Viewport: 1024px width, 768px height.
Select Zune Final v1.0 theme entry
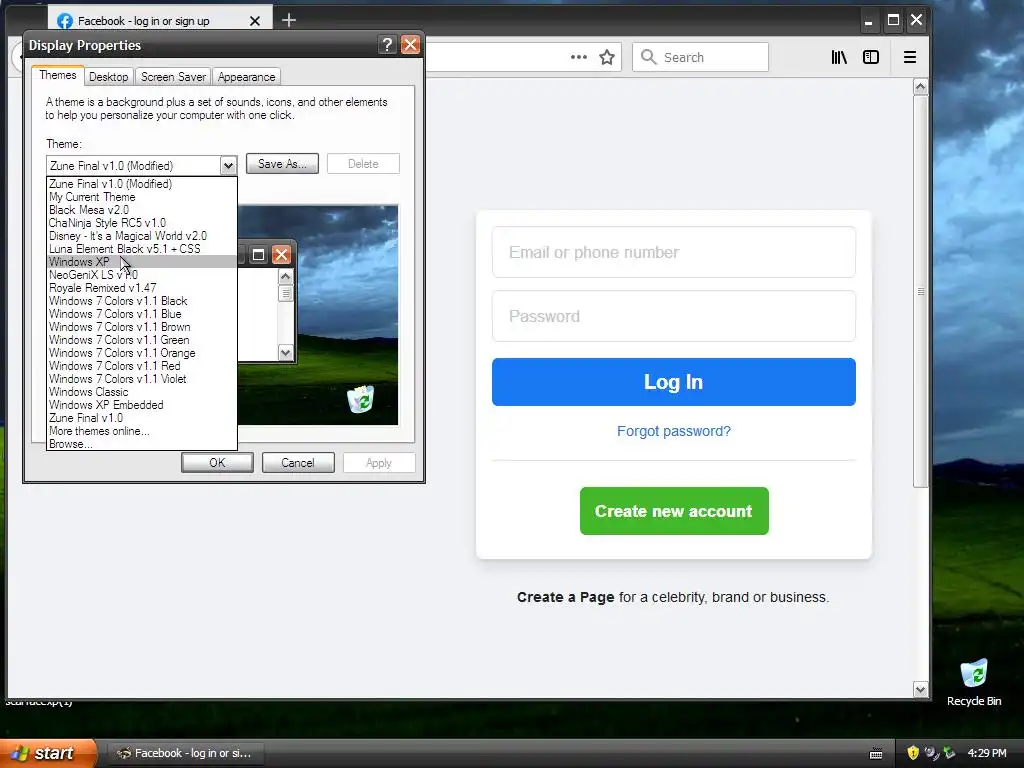[142, 419]
